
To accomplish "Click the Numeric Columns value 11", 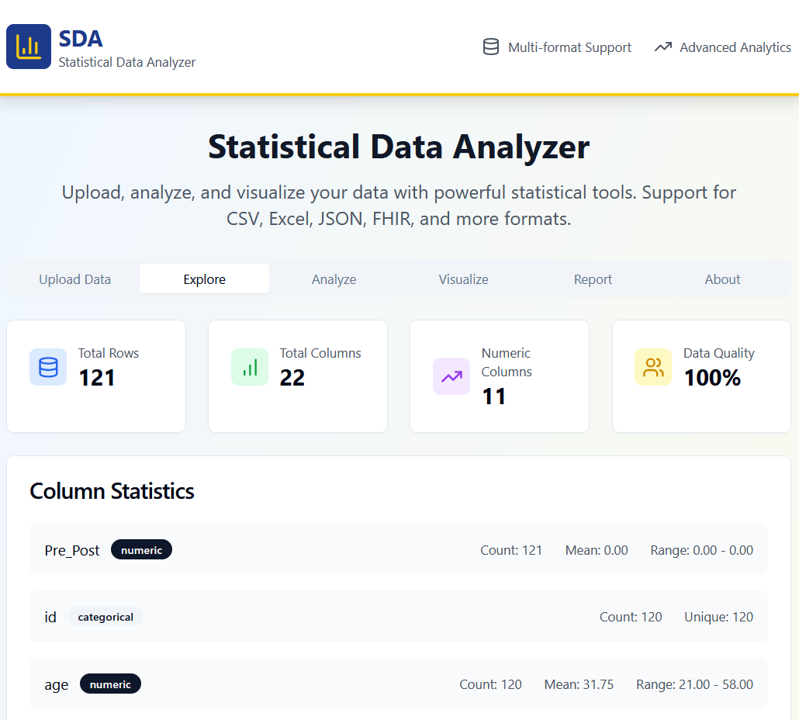I will coord(494,396).
